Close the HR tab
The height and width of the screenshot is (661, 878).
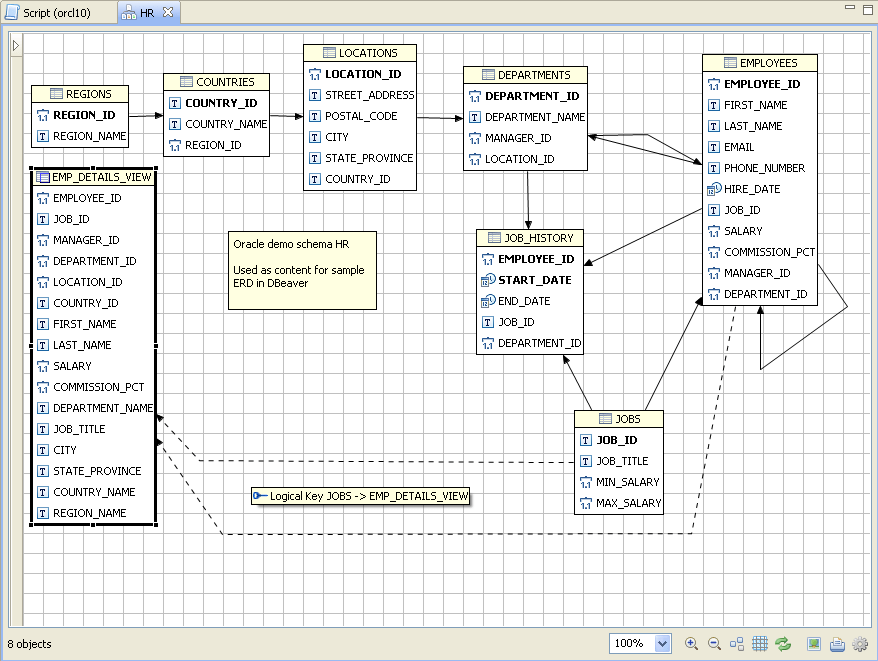click(x=168, y=13)
